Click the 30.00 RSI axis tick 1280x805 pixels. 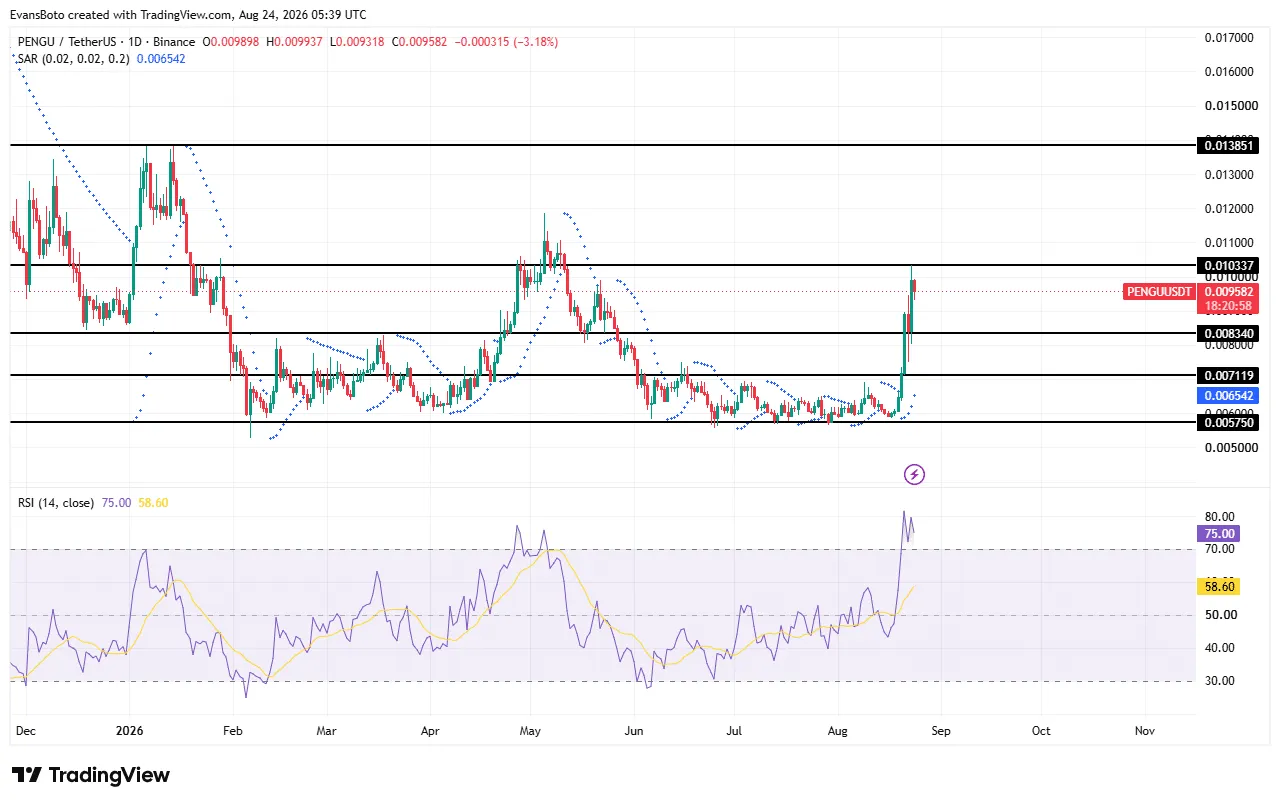[1220, 681]
